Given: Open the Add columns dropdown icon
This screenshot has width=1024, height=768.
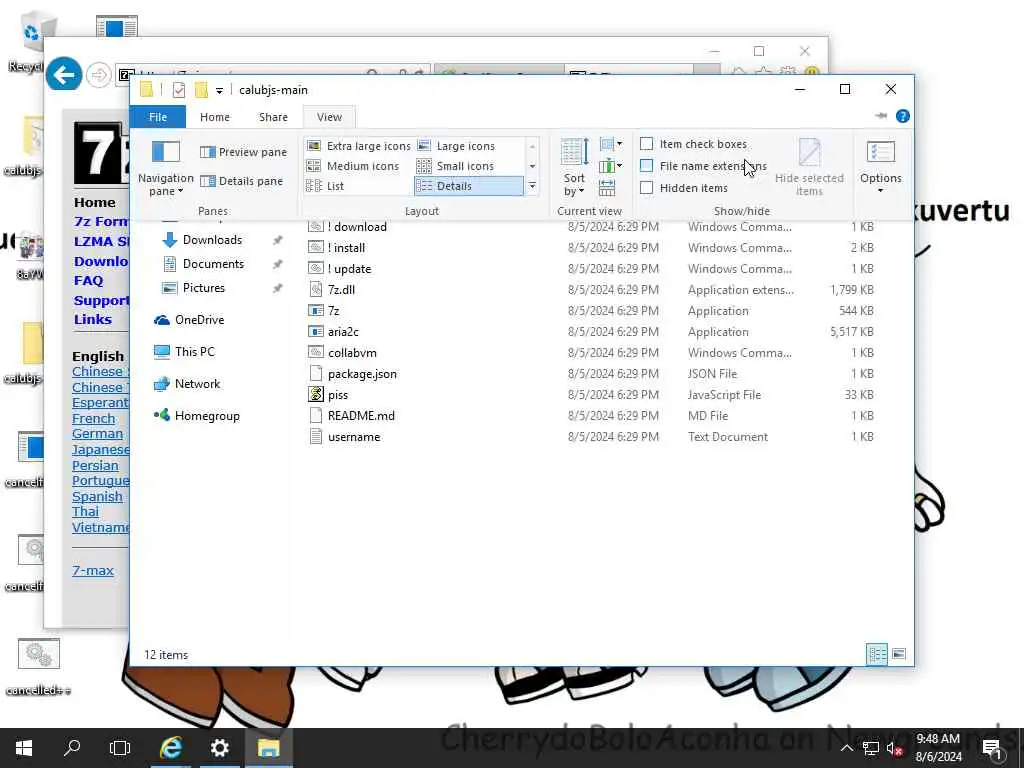Looking at the screenshot, I should 610,166.
